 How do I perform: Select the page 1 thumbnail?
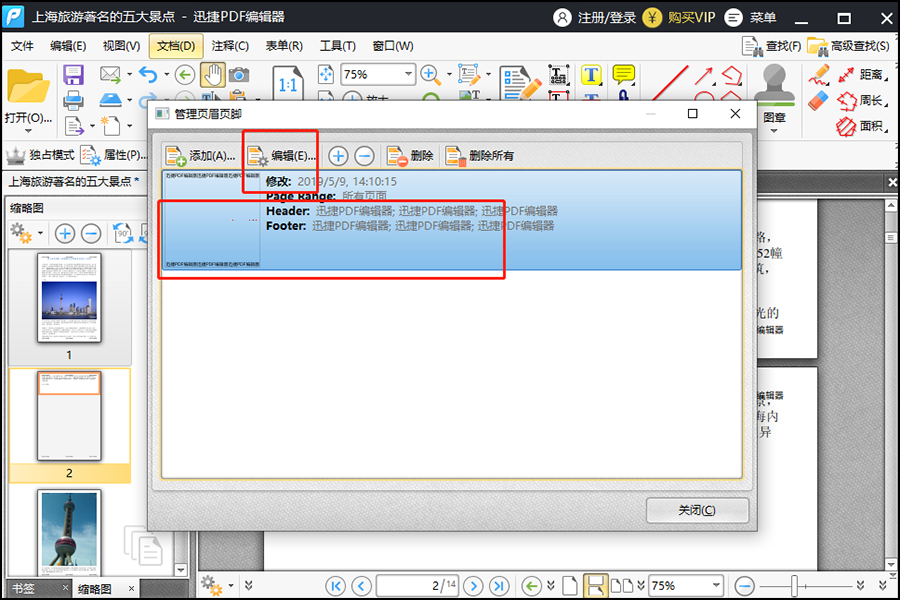tap(69, 298)
